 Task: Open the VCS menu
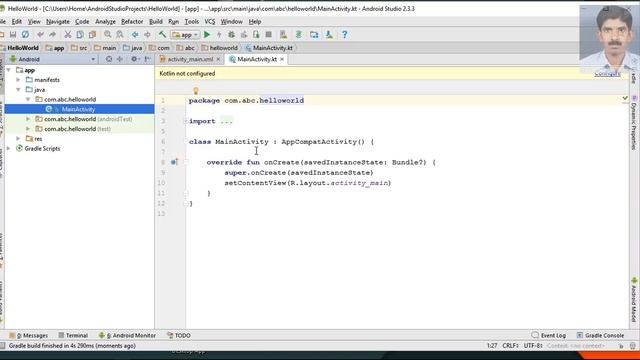209,22
